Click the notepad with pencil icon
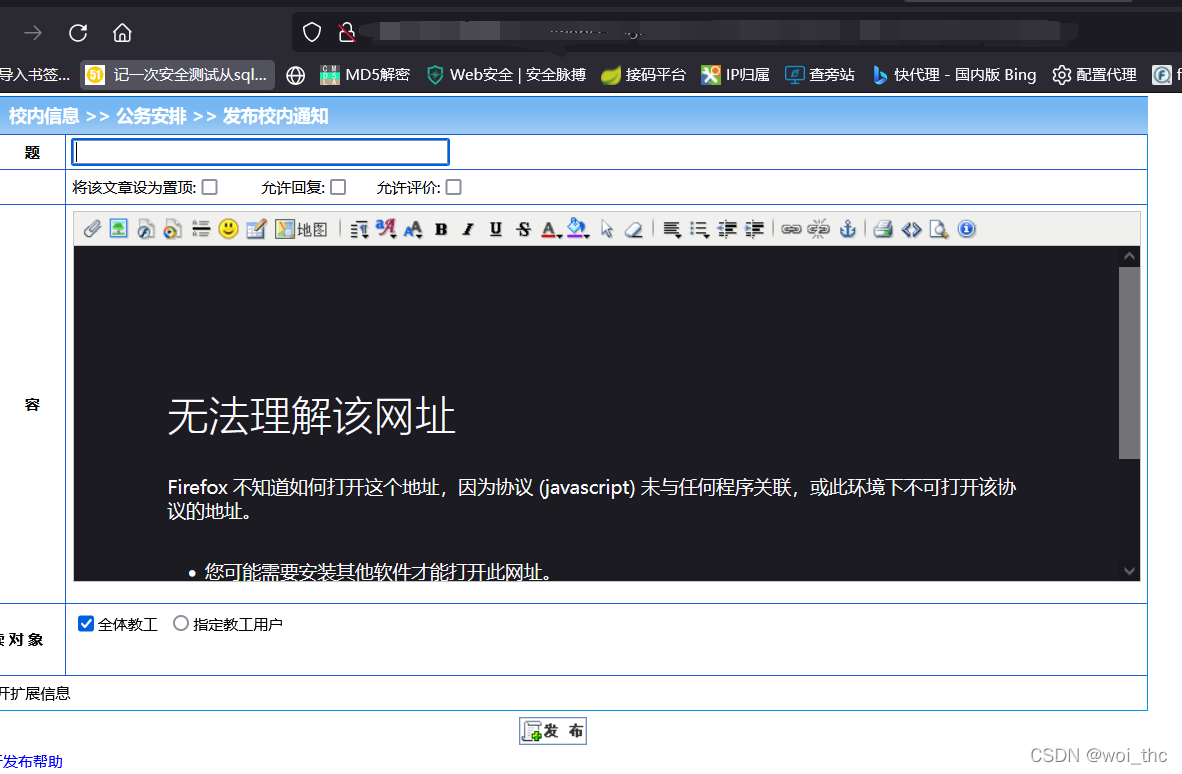 pos(256,229)
